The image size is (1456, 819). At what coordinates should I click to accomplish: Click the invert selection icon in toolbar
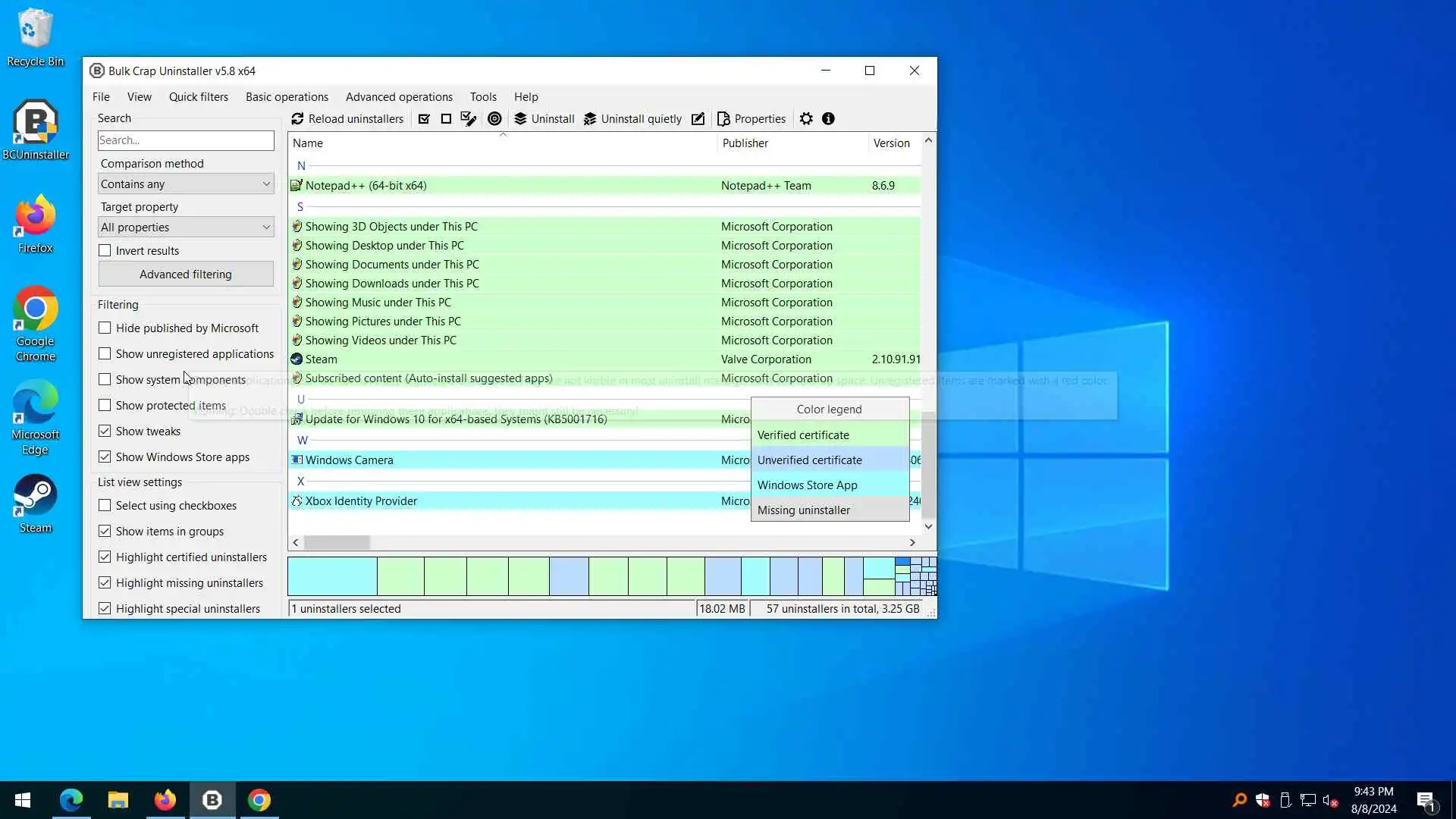point(469,119)
